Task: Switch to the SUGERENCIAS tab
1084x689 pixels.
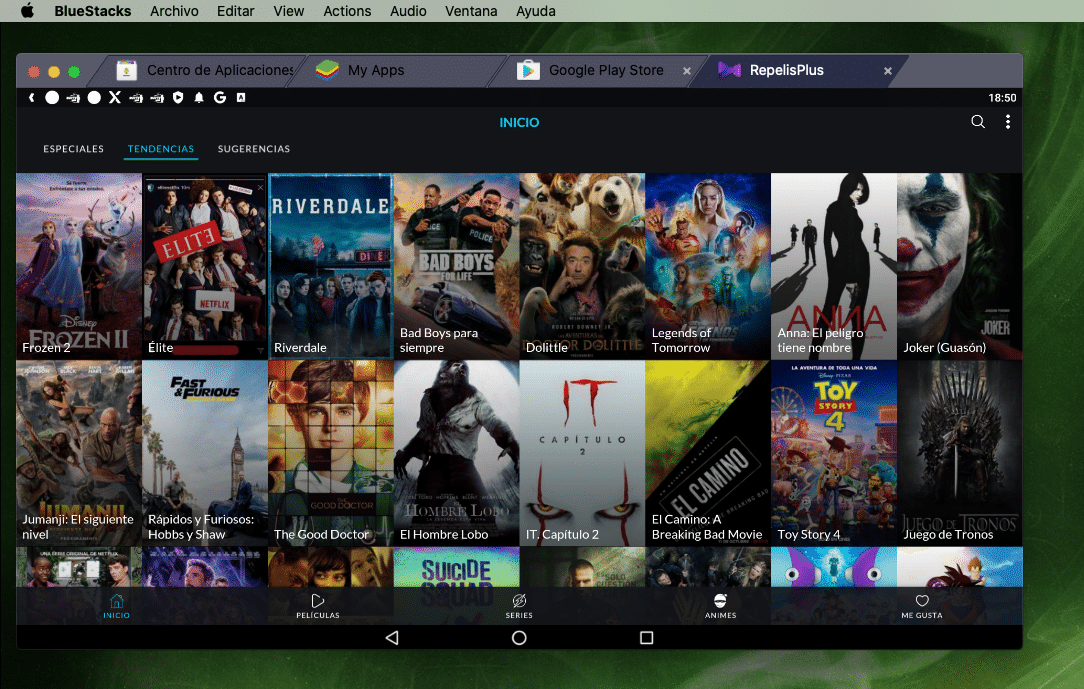Action: tap(253, 148)
